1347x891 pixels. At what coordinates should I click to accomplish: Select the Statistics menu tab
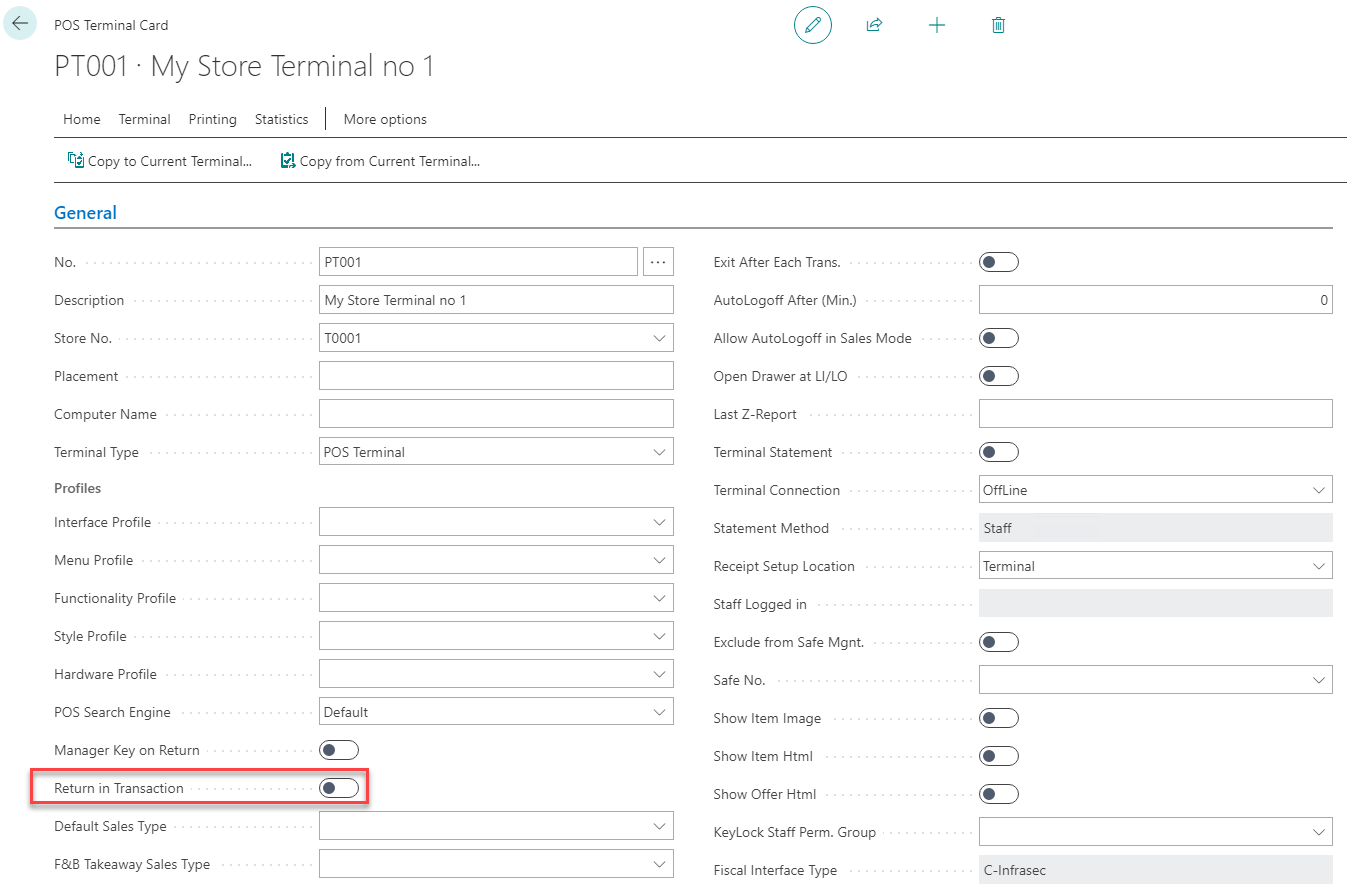(x=281, y=119)
